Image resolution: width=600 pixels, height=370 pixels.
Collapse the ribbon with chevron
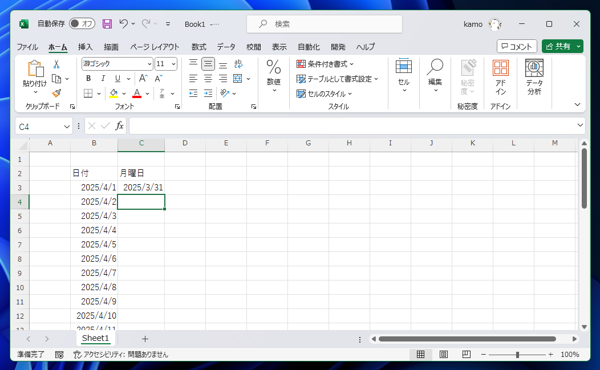[577, 104]
